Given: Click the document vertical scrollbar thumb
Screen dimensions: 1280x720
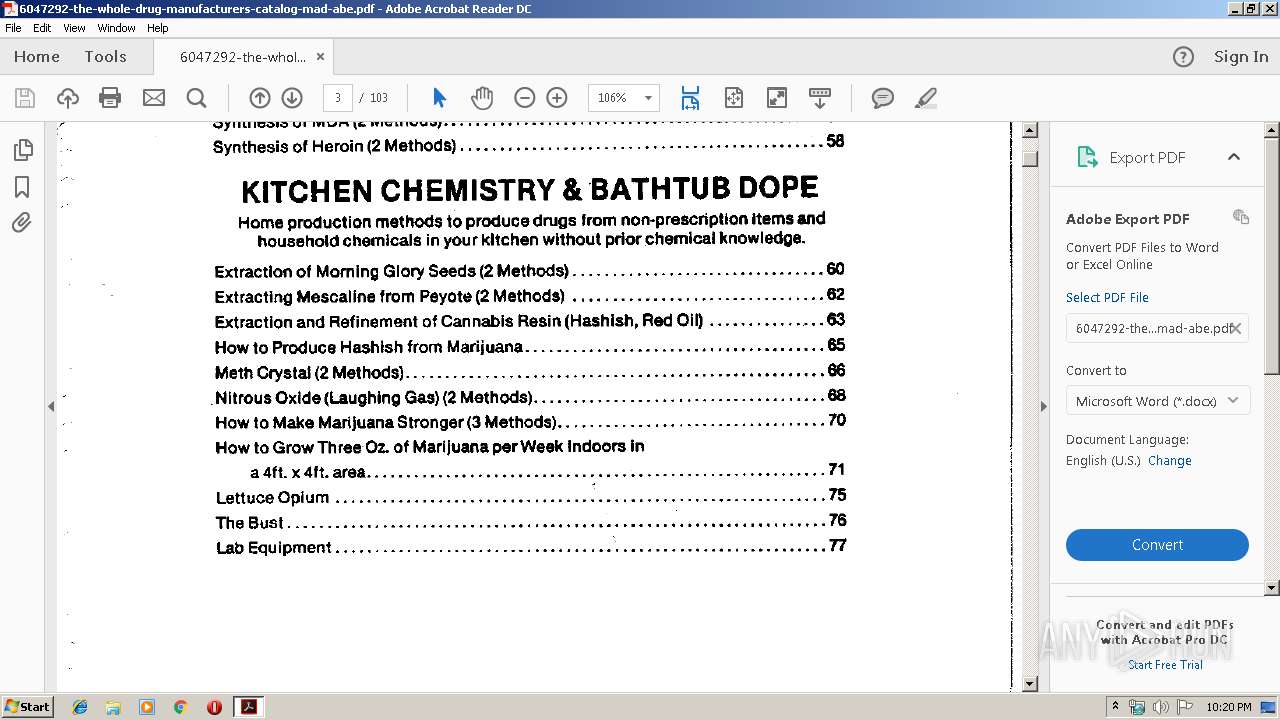Looking at the screenshot, I should (1031, 159).
